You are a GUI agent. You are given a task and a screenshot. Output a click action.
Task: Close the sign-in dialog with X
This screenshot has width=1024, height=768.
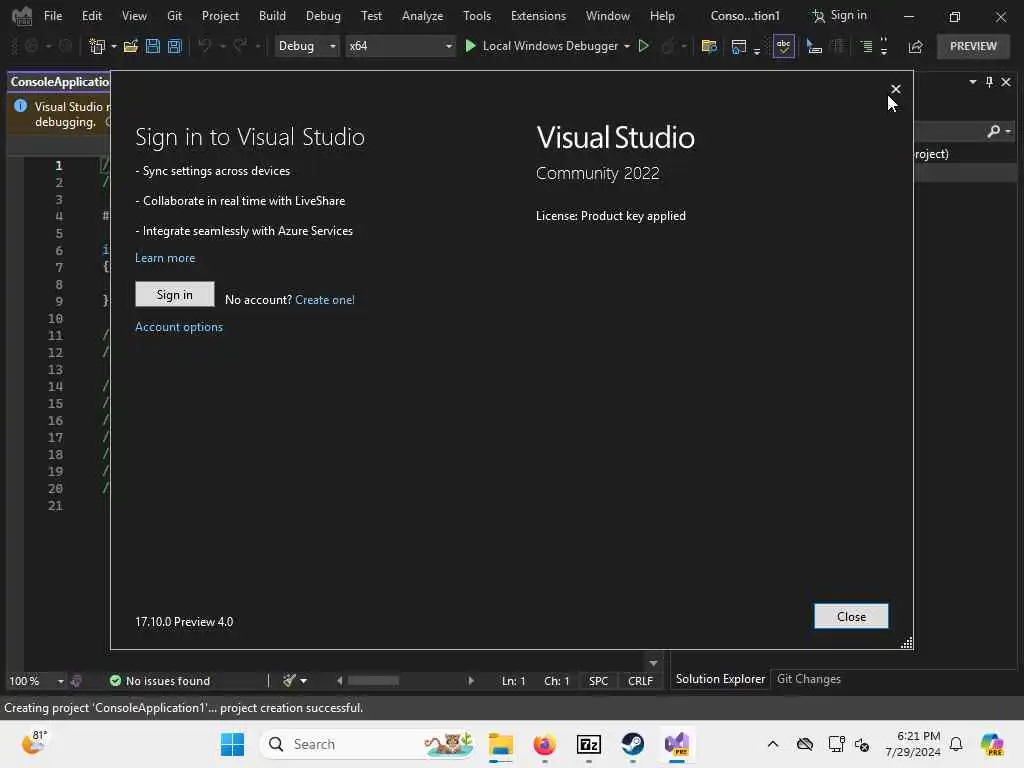click(x=895, y=89)
